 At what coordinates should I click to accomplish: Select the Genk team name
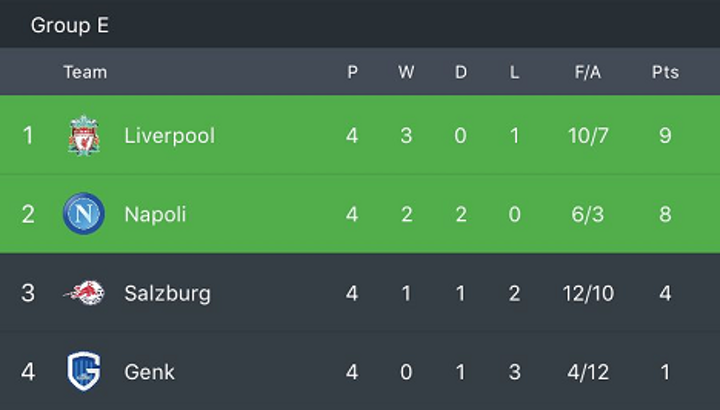click(x=149, y=372)
